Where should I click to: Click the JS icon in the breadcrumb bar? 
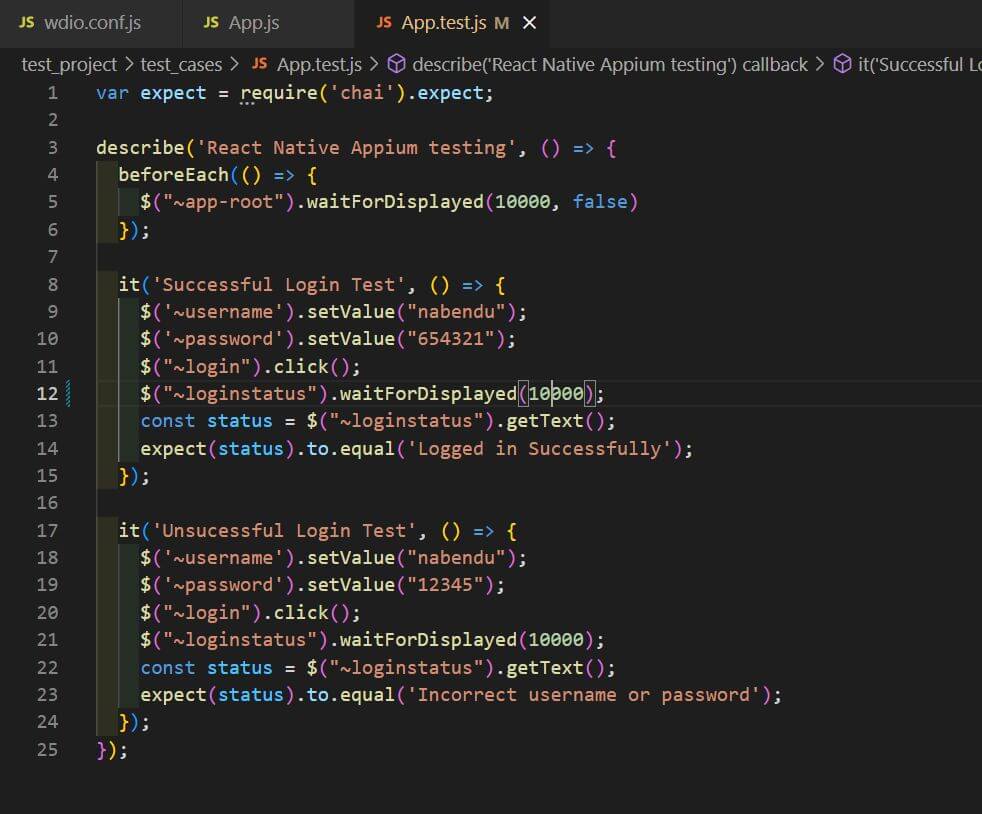coord(260,64)
